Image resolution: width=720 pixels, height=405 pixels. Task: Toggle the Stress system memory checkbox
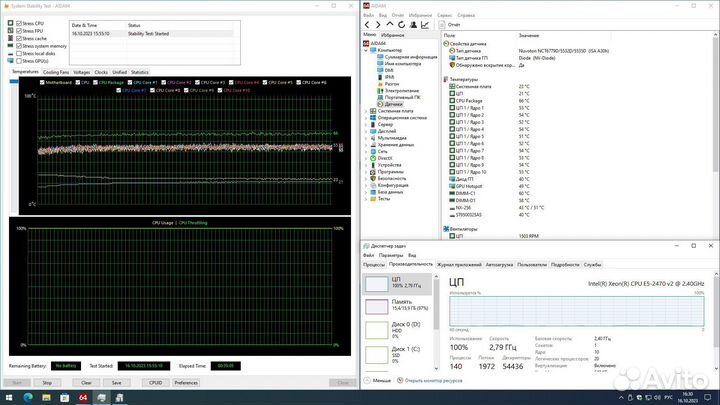click(x=19, y=46)
